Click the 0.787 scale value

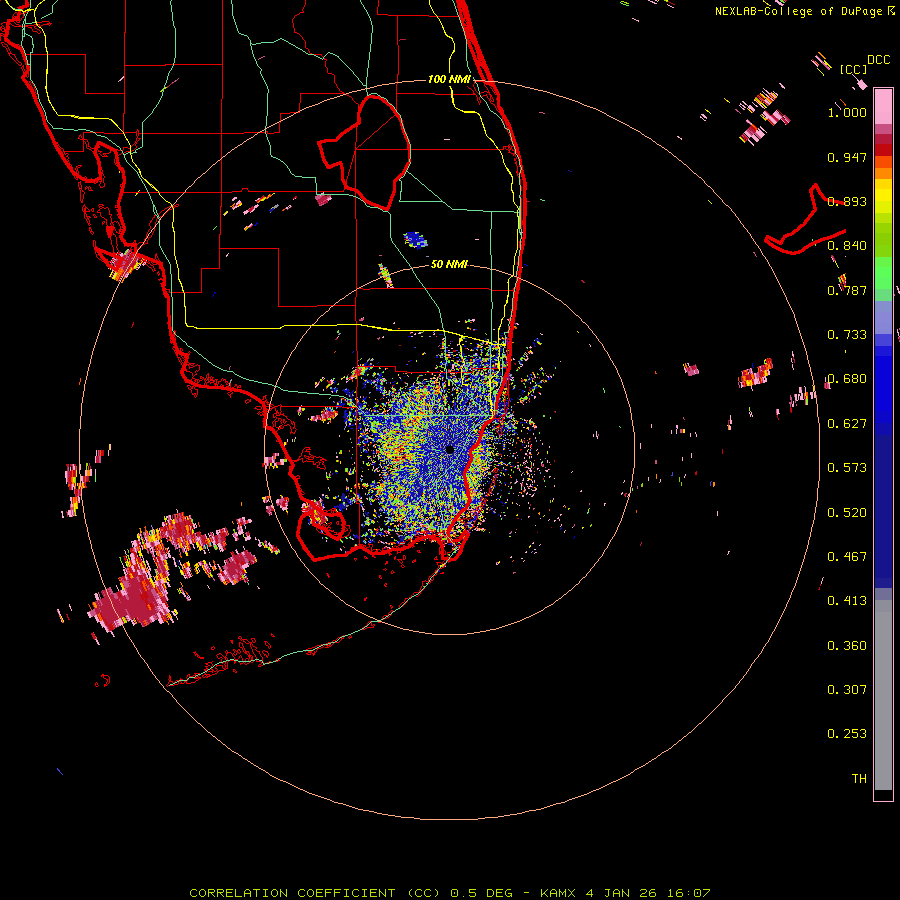tap(847, 290)
